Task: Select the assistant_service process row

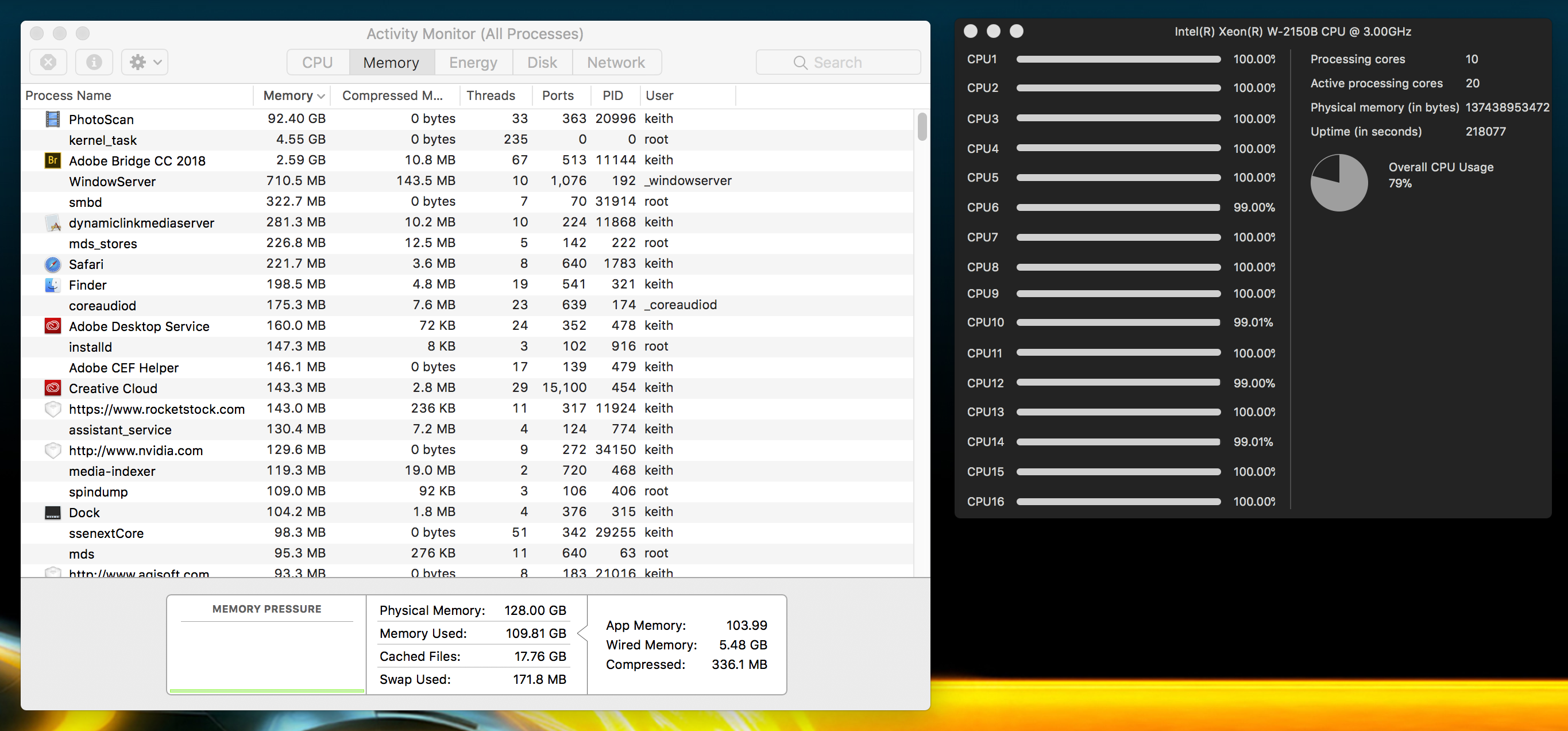Action: (467, 429)
